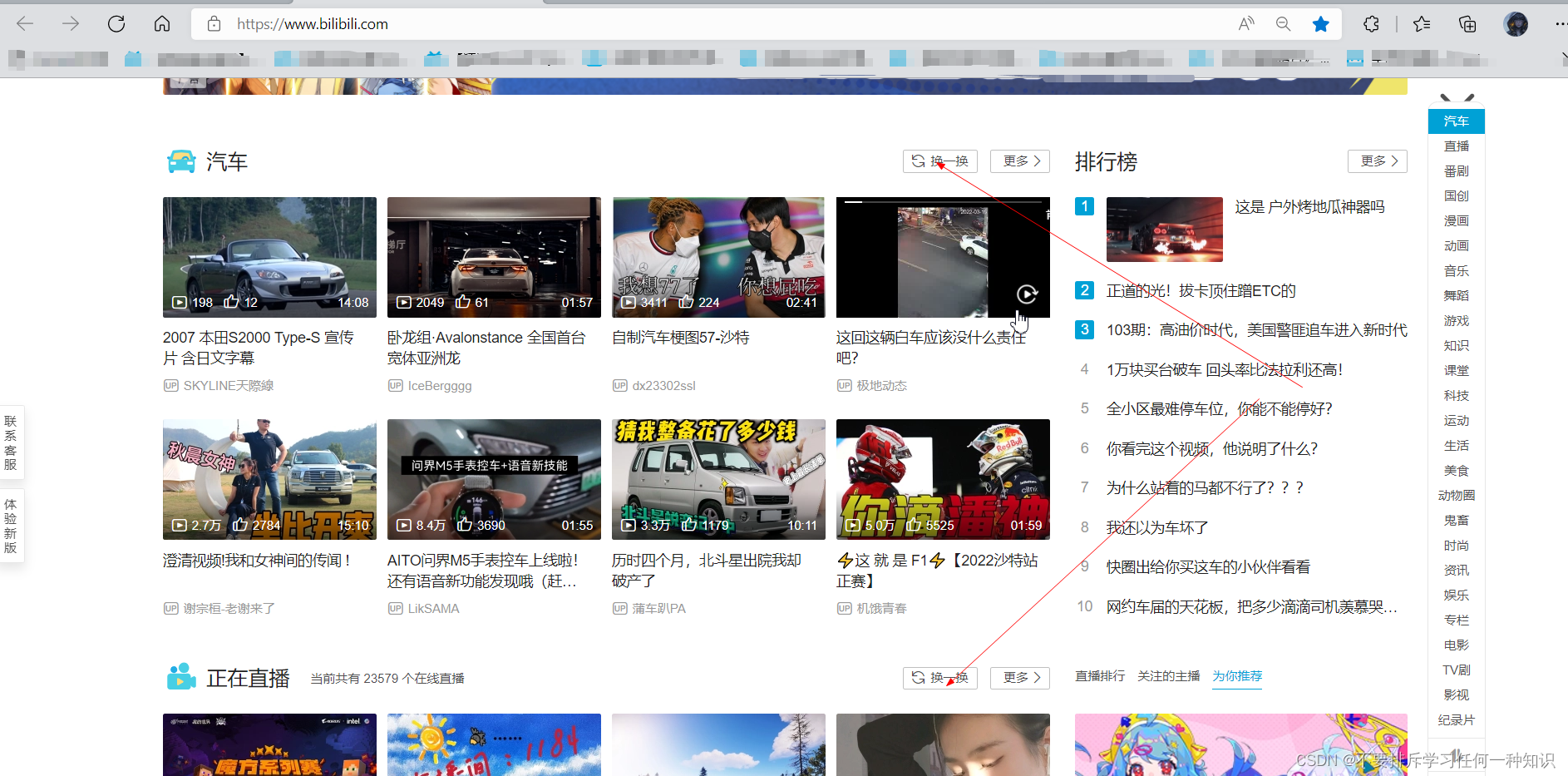The image size is (1568, 776).
Task: Open 更多 next to 排行榜
Action: (x=1377, y=161)
